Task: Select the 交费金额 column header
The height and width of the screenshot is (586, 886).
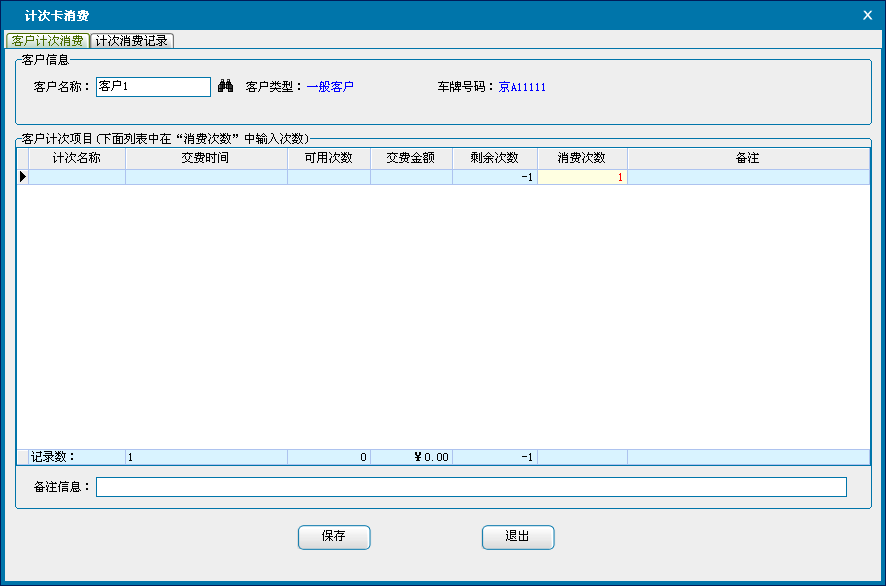Action: point(411,158)
